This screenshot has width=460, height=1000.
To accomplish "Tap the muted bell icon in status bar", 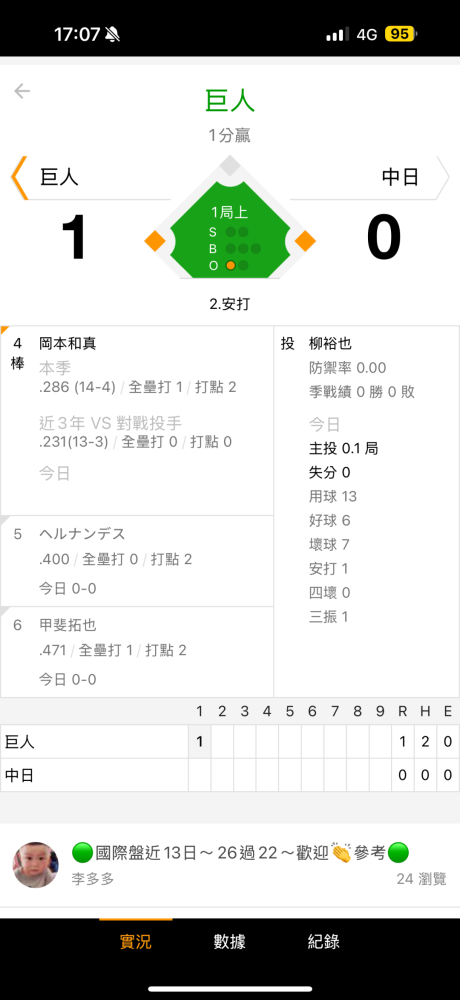I will point(112,34).
